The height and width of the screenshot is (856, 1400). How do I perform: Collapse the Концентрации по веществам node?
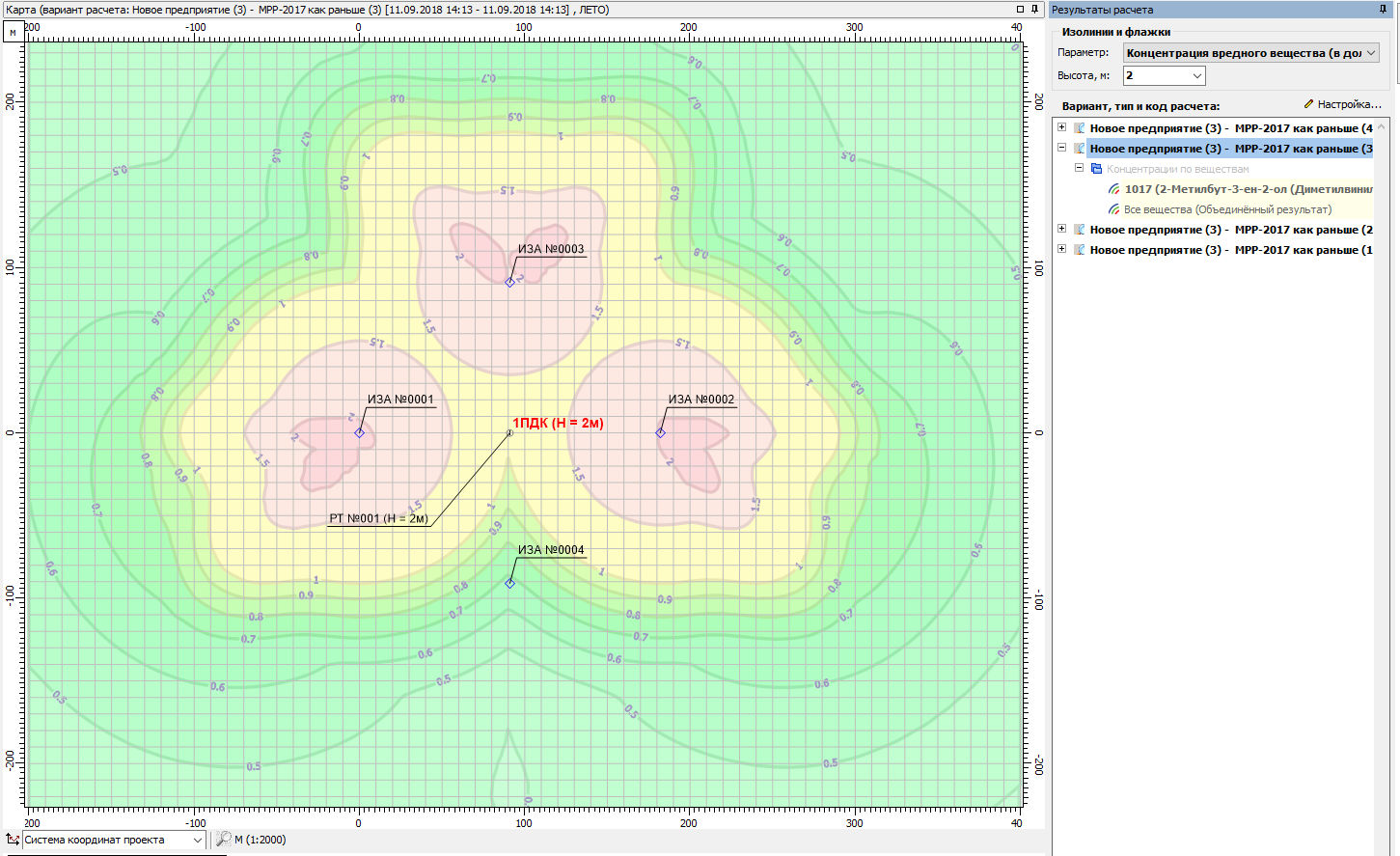[x=1080, y=168]
